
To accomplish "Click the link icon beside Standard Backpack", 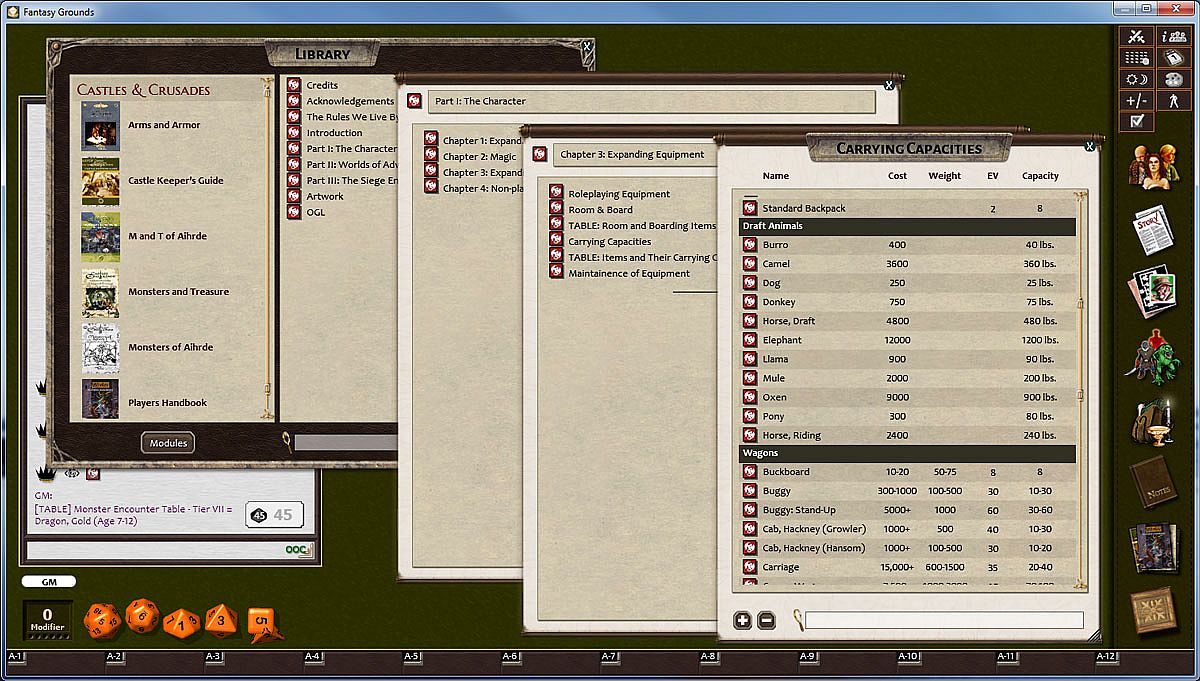I will 750,208.
